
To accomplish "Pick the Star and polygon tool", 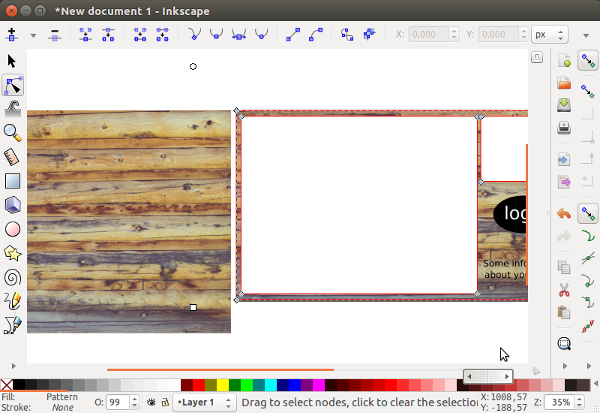I will (13, 253).
